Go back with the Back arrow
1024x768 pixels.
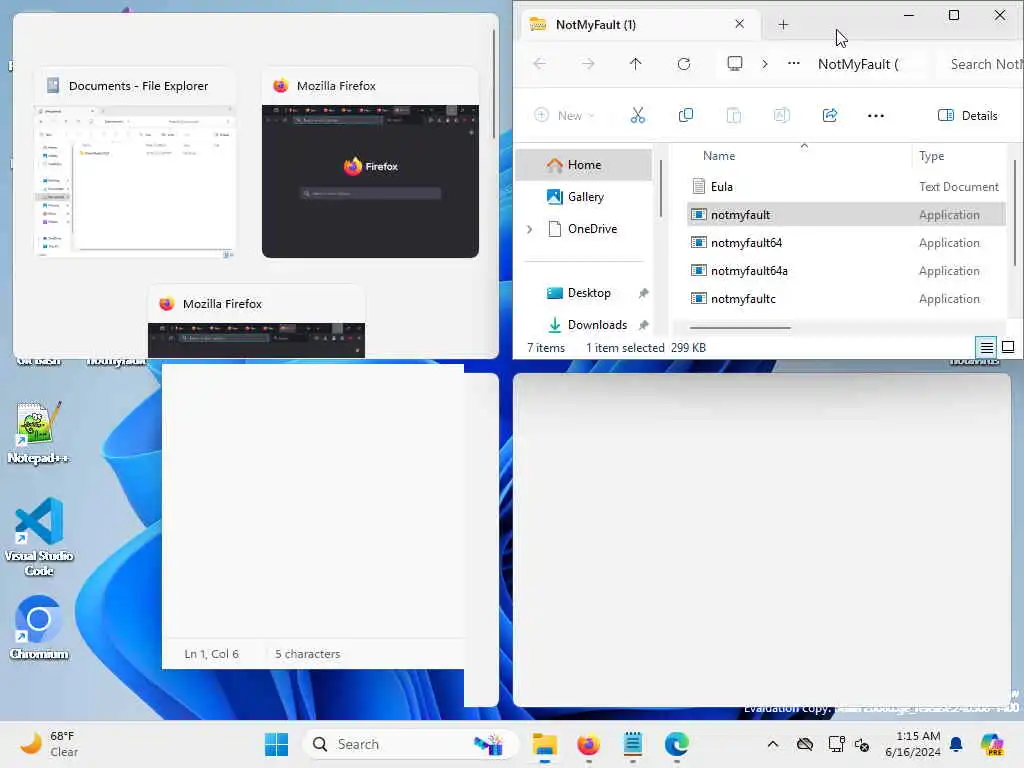click(x=540, y=64)
